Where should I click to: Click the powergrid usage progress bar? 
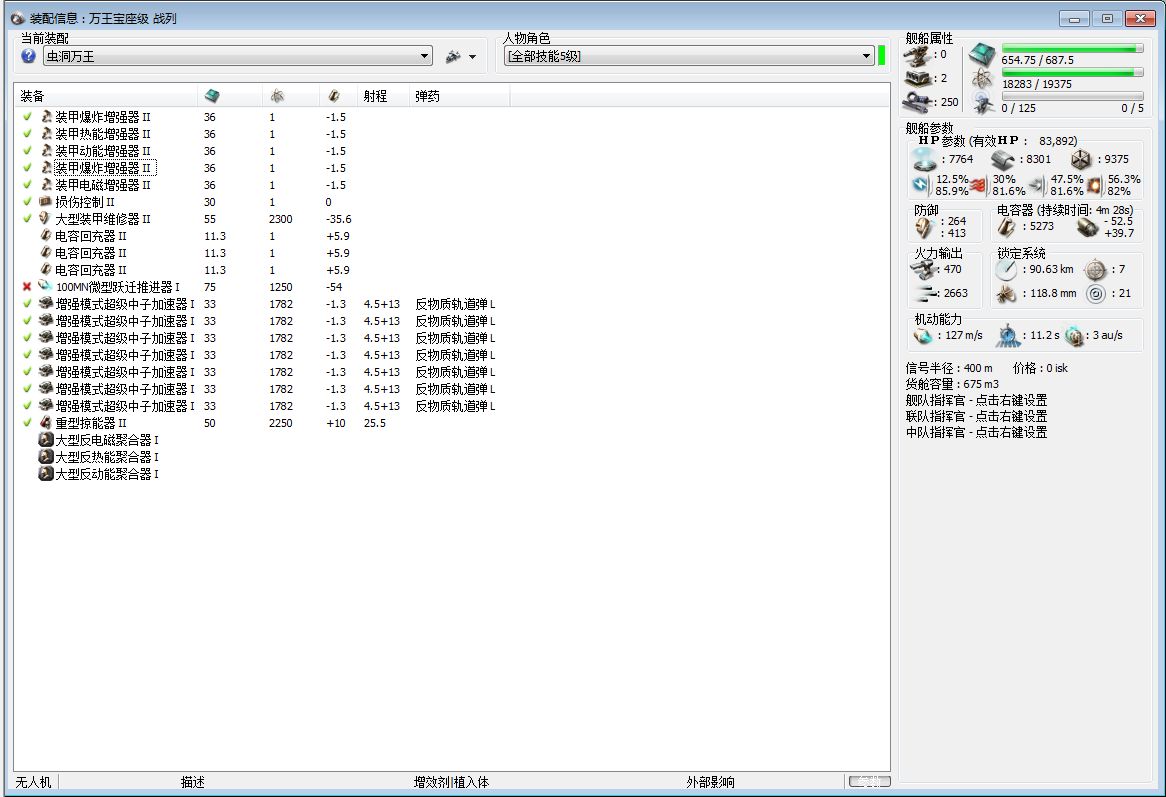point(1072,72)
